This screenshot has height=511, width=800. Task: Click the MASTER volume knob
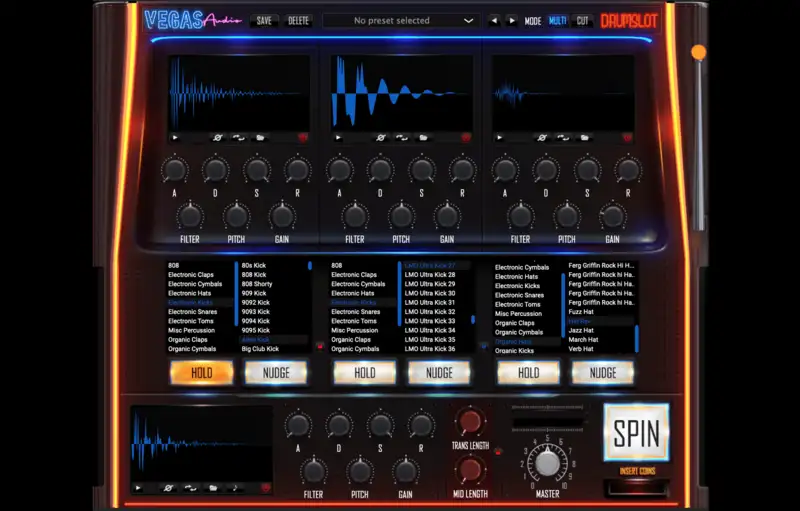point(547,464)
